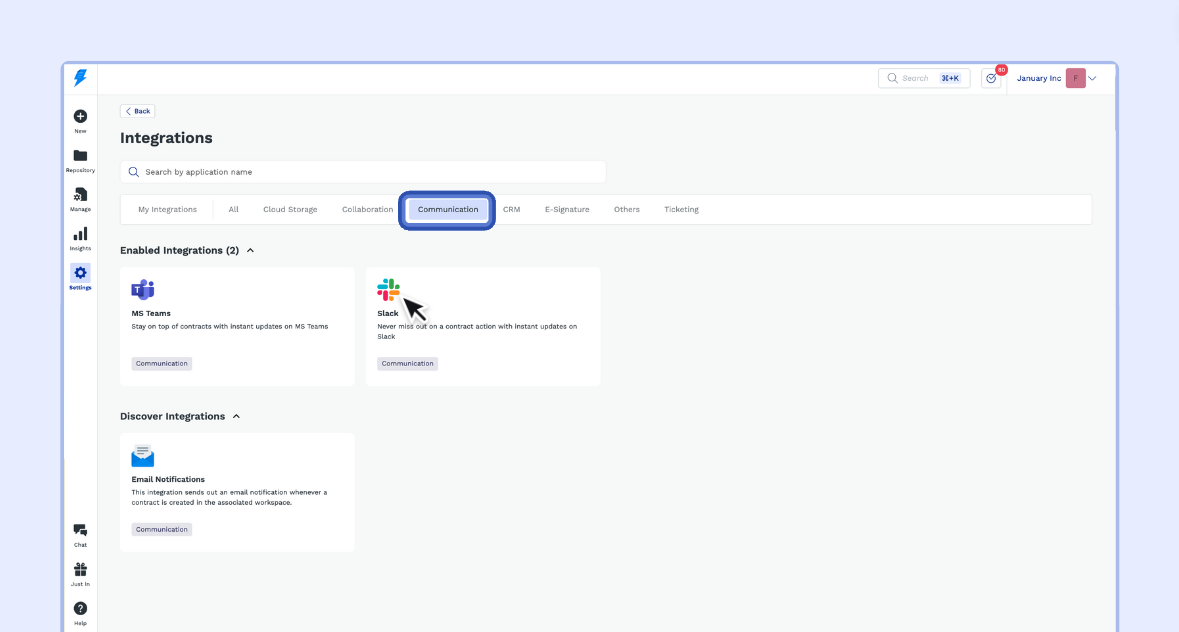Click the magnifier in top search box
The width and height of the screenshot is (1179, 632).
(893, 78)
